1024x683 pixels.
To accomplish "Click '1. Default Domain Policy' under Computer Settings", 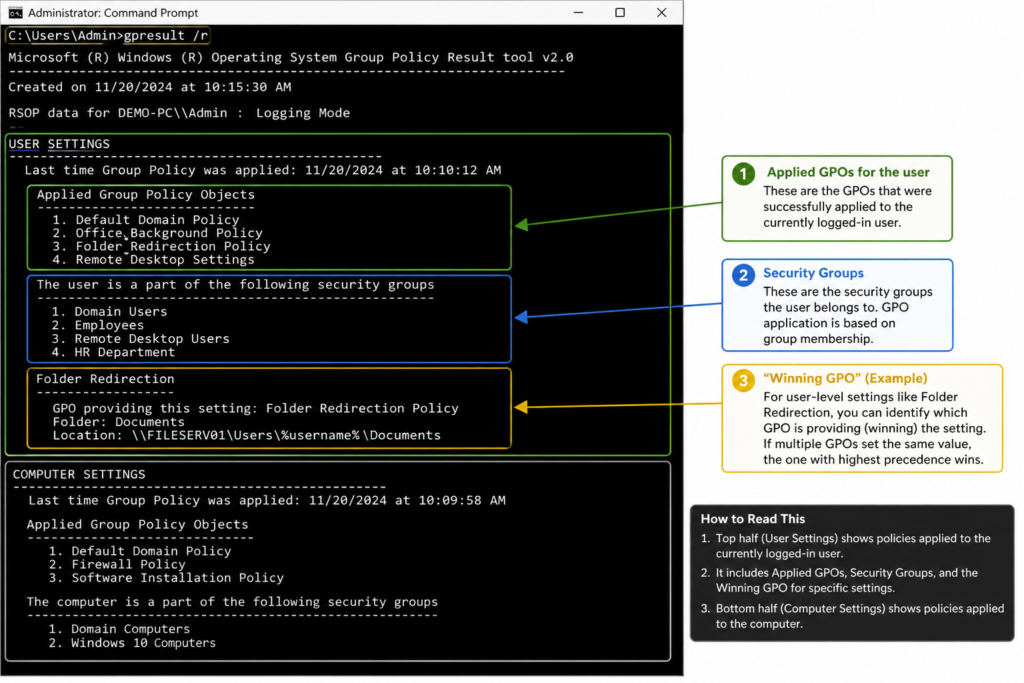I will 140,551.
